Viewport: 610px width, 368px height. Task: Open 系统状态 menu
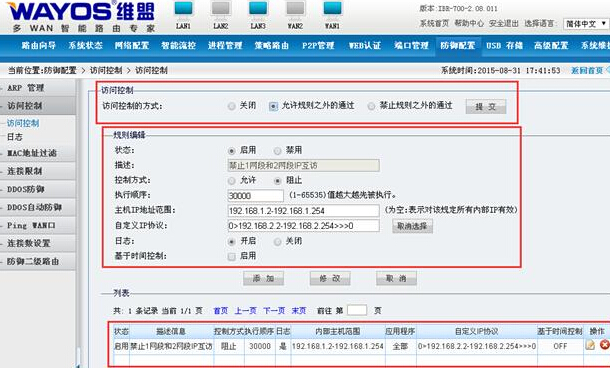85,46
